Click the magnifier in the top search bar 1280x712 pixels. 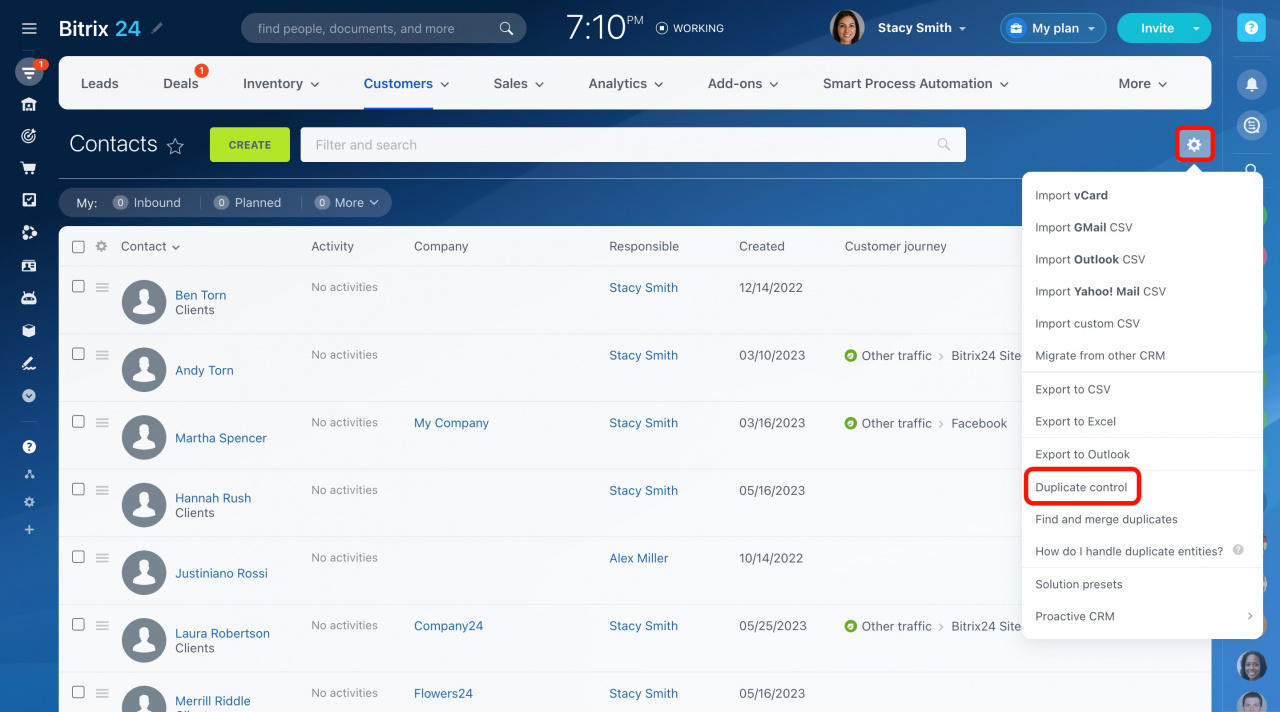click(x=508, y=28)
